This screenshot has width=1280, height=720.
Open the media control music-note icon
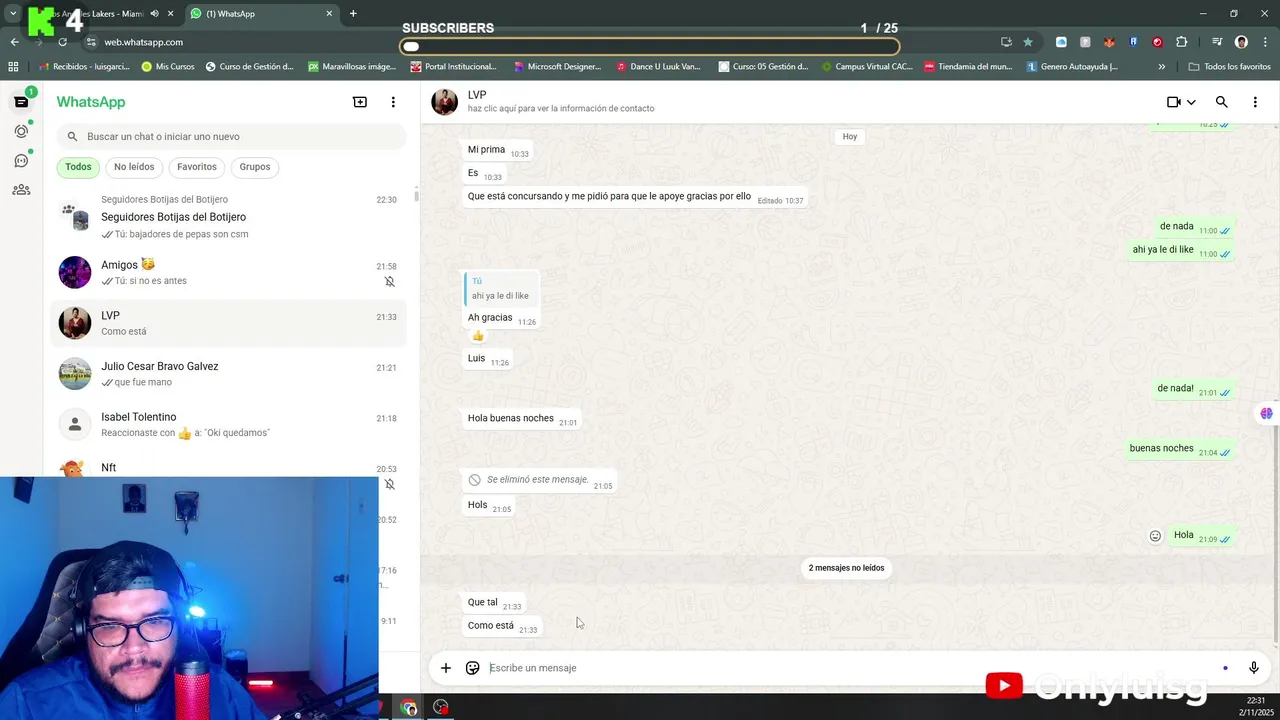point(1217,42)
